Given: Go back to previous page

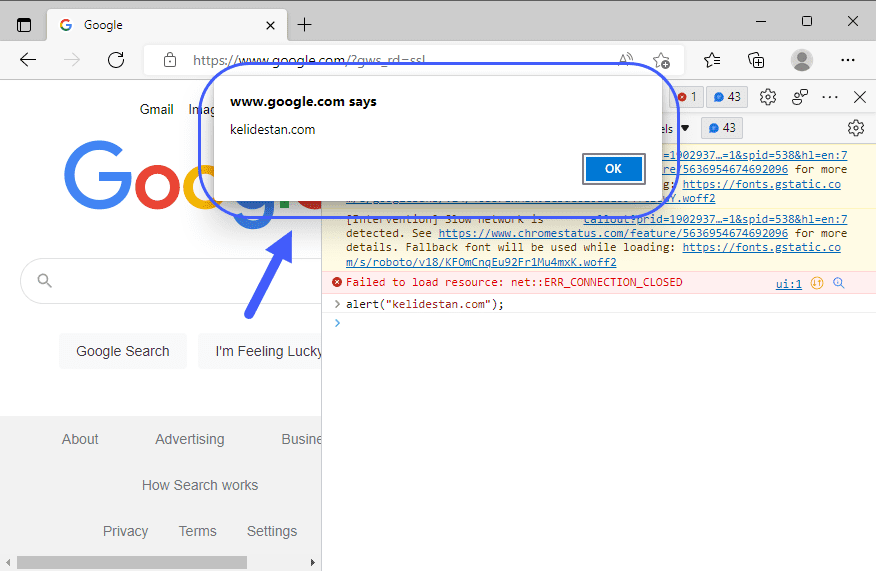Looking at the screenshot, I should (27, 60).
